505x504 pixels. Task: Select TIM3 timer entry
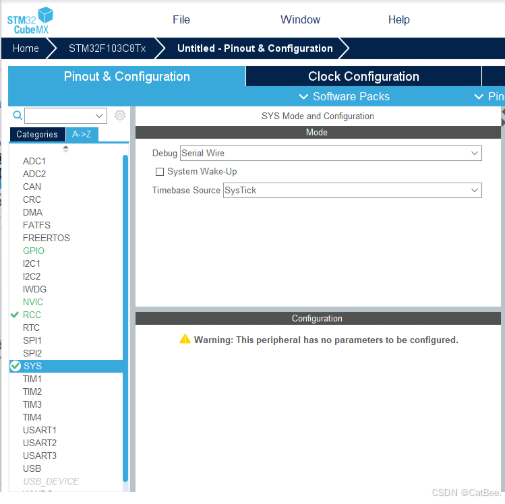tap(32, 404)
